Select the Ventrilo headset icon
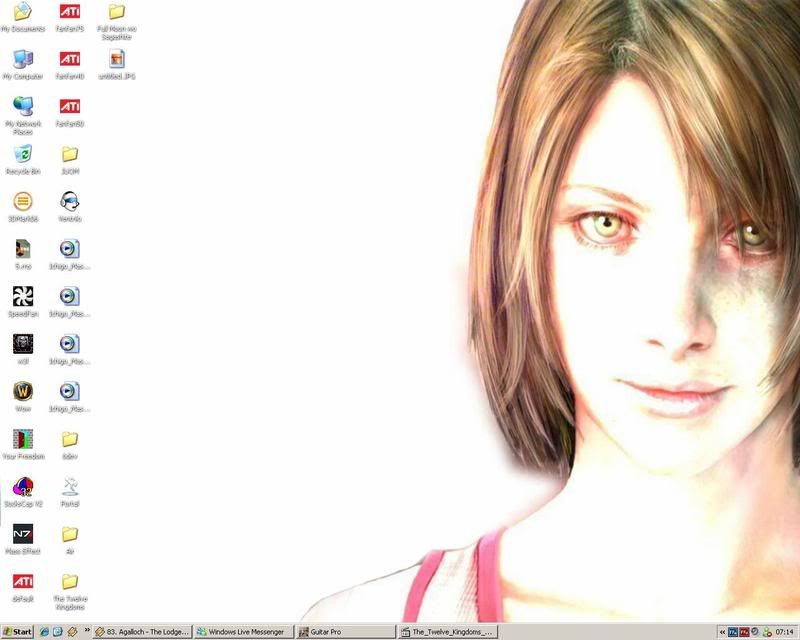800x640 pixels. point(69,201)
